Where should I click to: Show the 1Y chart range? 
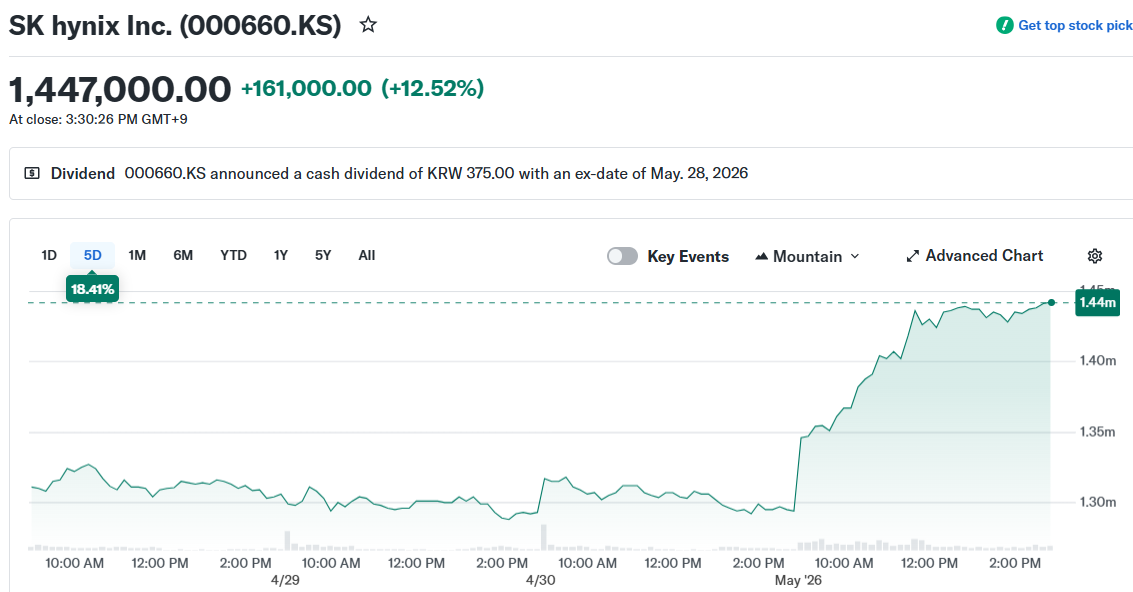(x=280, y=255)
